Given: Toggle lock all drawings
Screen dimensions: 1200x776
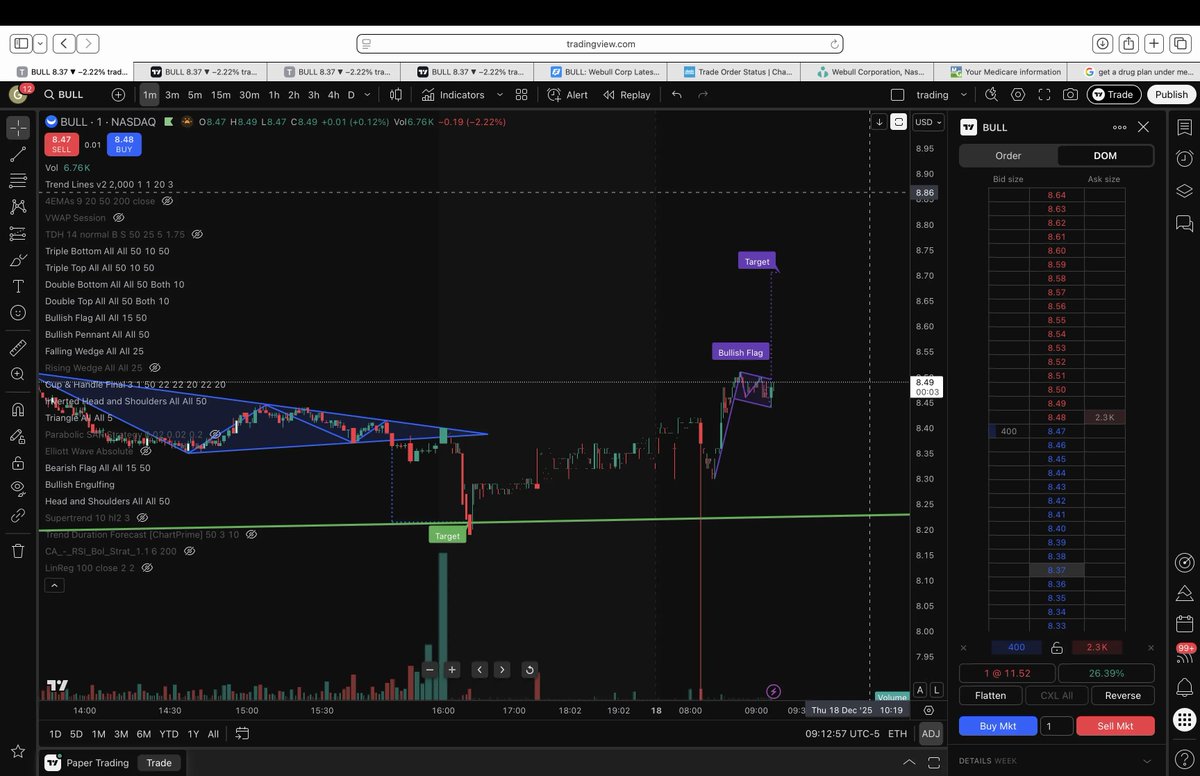Looking at the screenshot, I should [18, 463].
